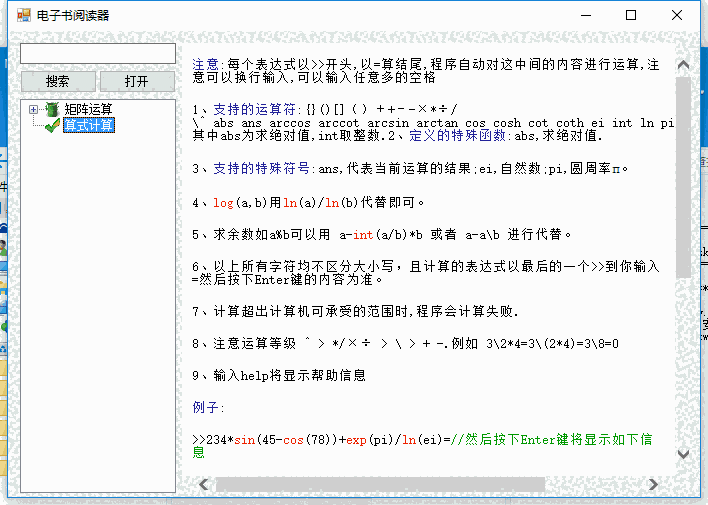Click the green checkmark icon beside 算式计算
This screenshot has height=505, width=708.
click(x=52, y=125)
